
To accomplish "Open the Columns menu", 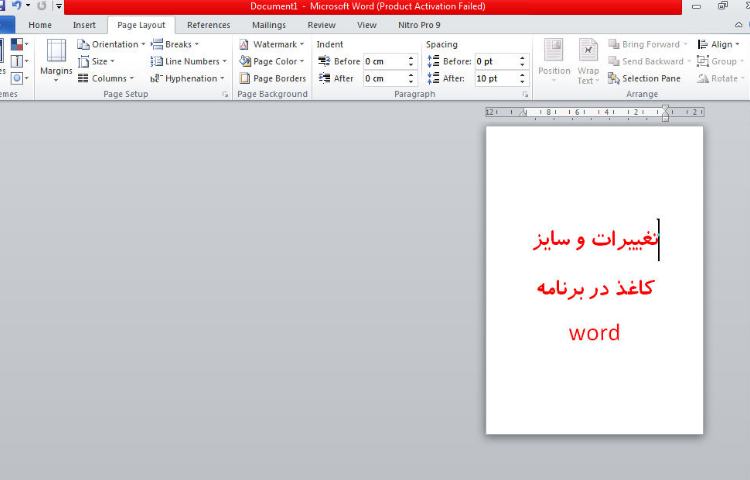I will click(x=106, y=78).
